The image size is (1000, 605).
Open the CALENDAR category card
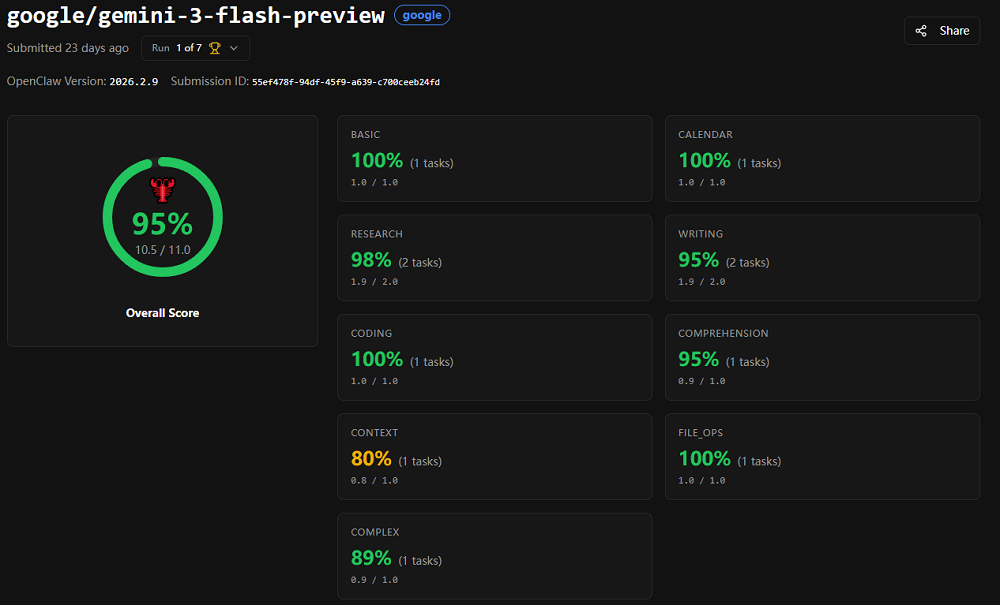[822, 158]
